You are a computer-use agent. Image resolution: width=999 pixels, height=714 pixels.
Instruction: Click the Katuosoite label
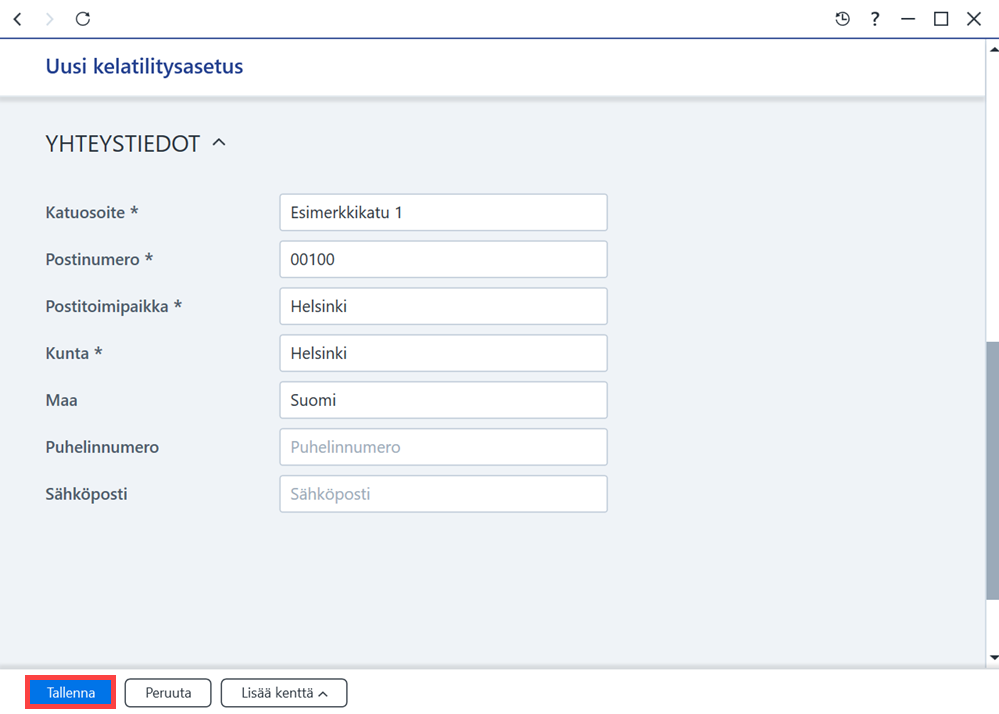coord(92,212)
